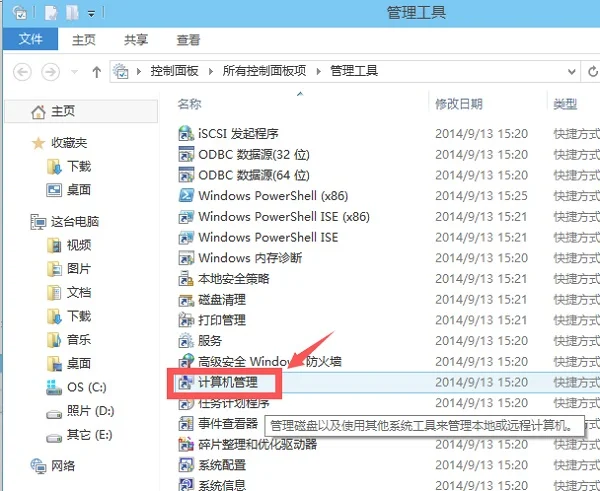Sort by the 名称 column header
This screenshot has height=491, width=600.
[x=189, y=104]
